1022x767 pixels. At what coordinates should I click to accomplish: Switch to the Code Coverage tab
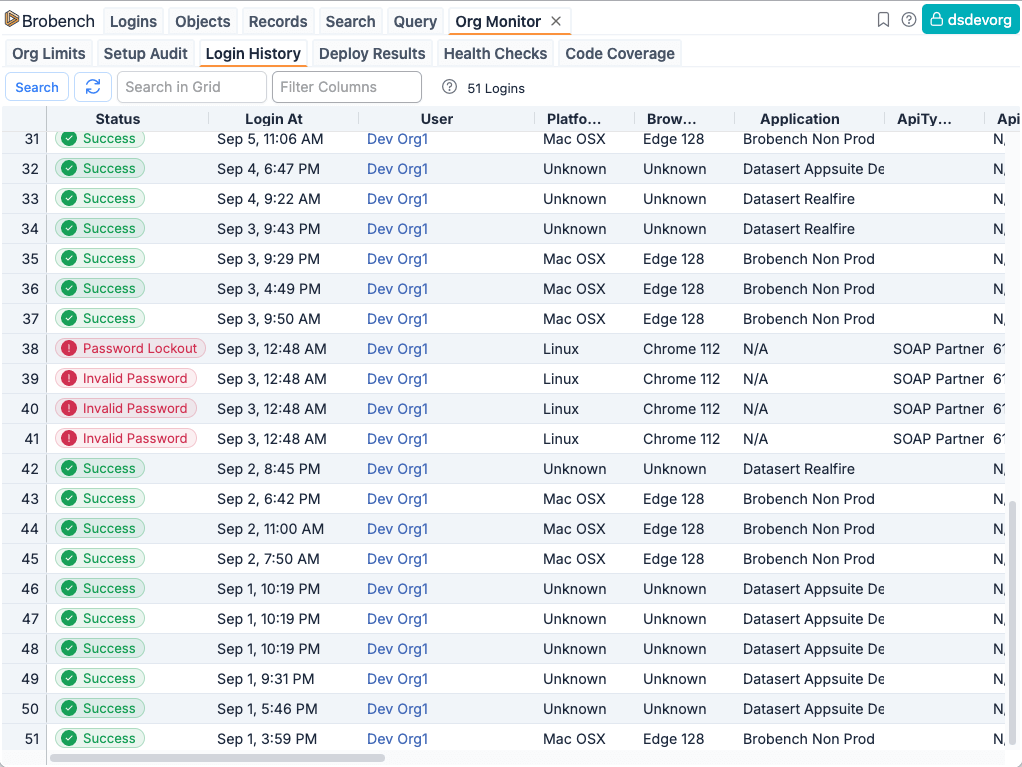pos(619,54)
